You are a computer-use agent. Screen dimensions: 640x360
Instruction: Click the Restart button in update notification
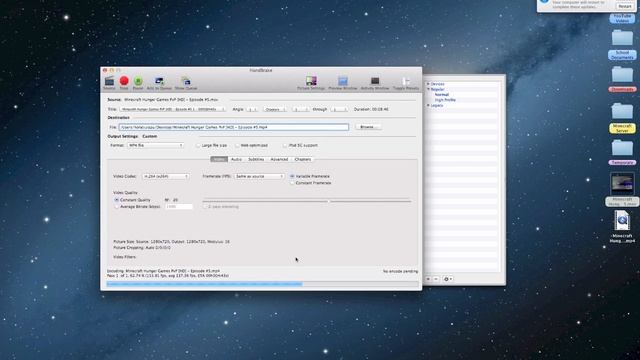coord(625,6)
